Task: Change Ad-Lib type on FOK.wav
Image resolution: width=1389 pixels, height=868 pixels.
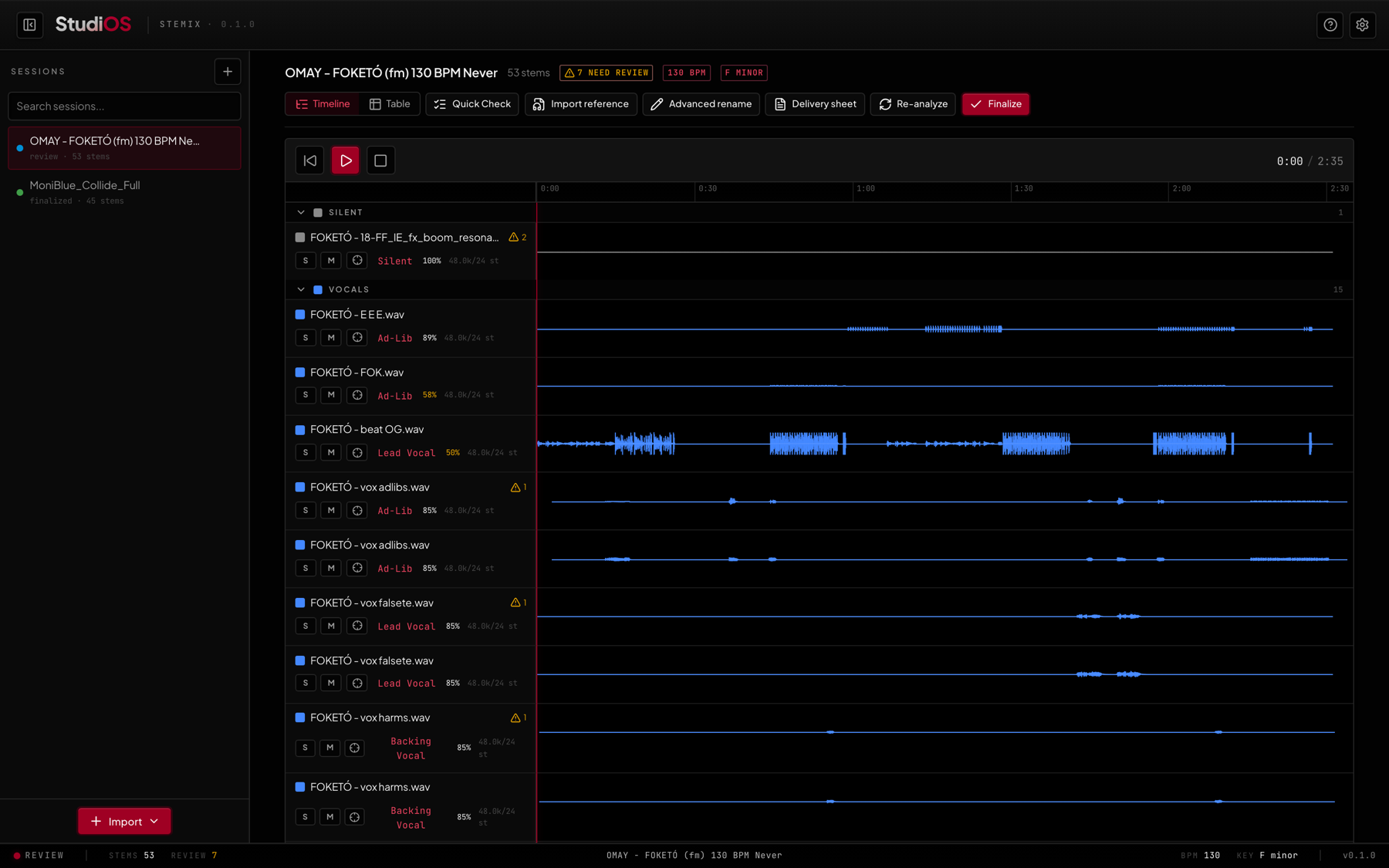Action: tap(395, 396)
